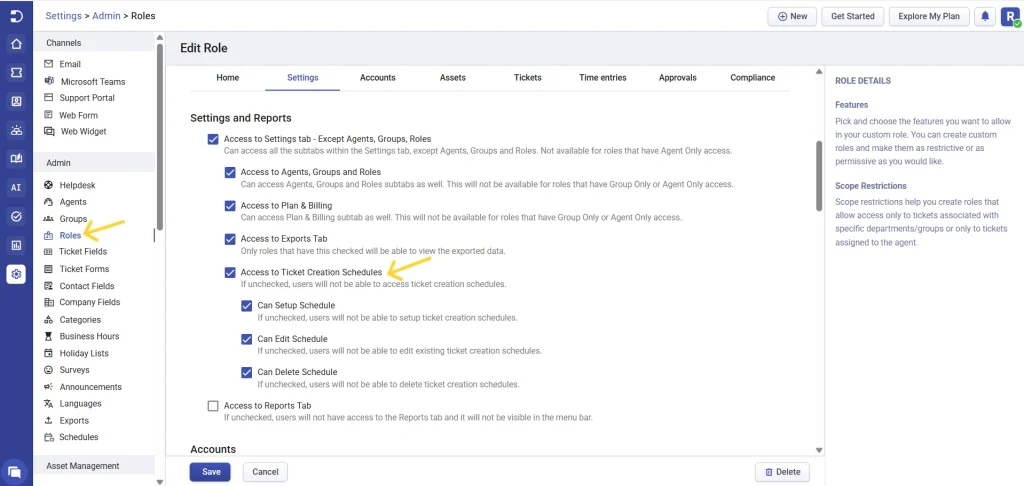
Task: Open the Home icon in left rail
Action: click(16, 44)
